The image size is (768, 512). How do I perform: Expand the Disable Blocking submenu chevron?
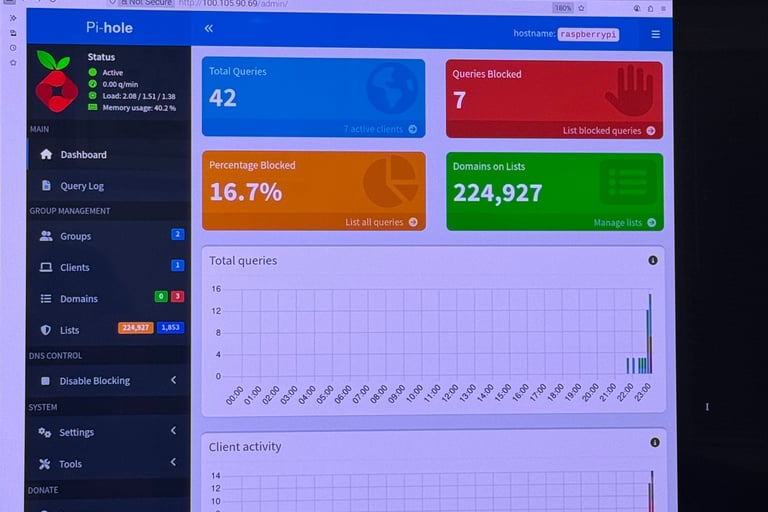[x=173, y=380]
